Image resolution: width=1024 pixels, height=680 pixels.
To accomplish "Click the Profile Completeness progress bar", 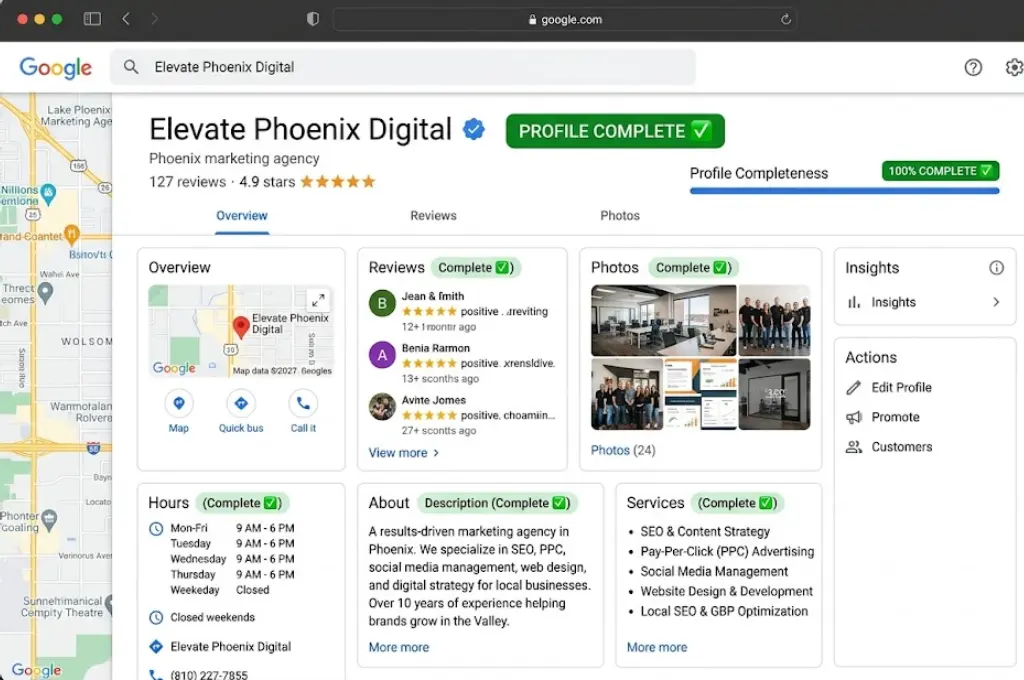I will [844, 190].
